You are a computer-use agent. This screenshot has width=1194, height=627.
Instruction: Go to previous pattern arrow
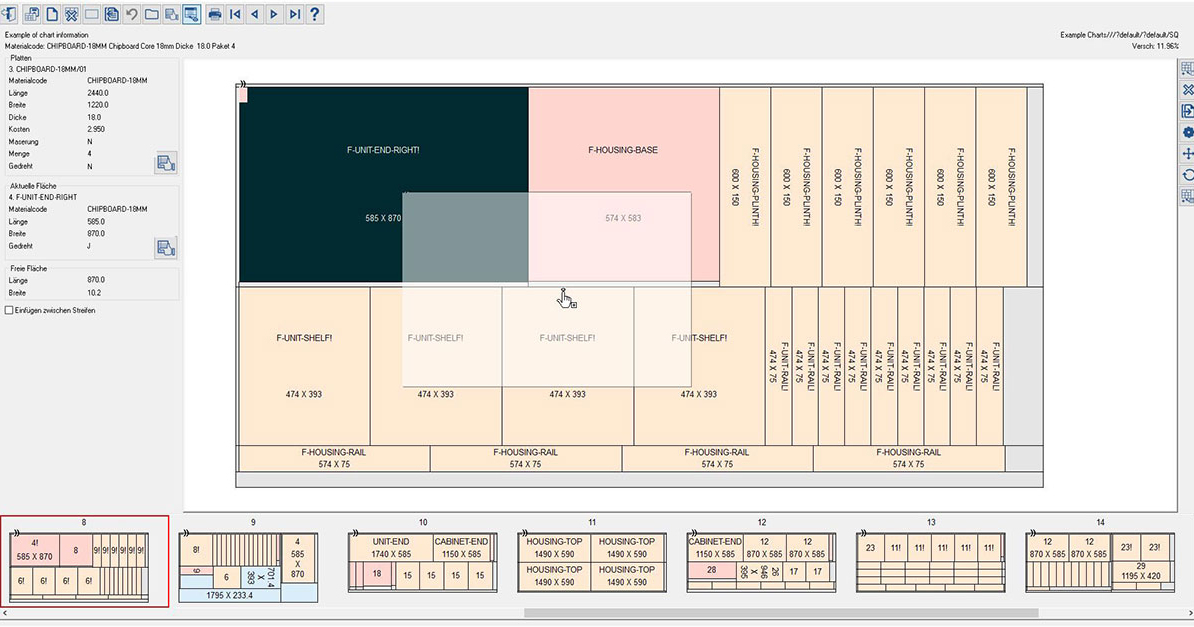click(254, 14)
